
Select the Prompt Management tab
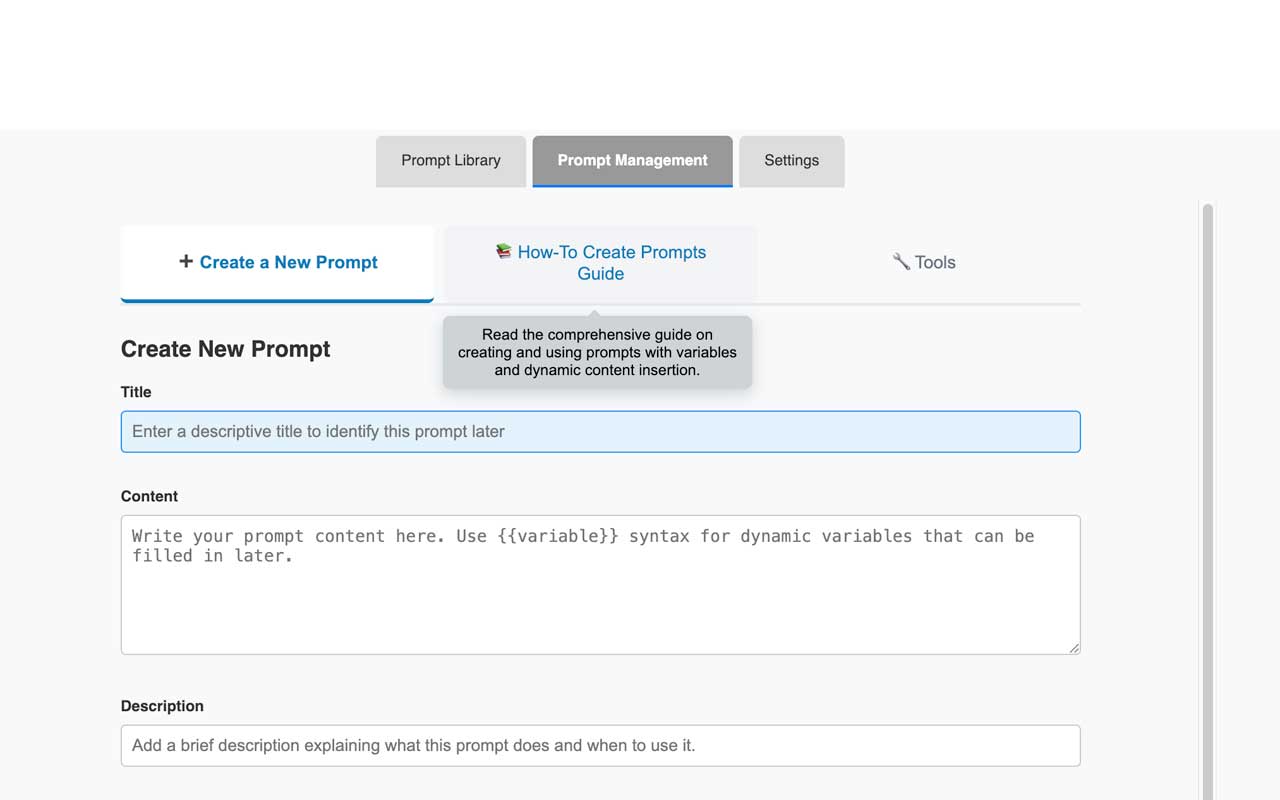coord(632,160)
